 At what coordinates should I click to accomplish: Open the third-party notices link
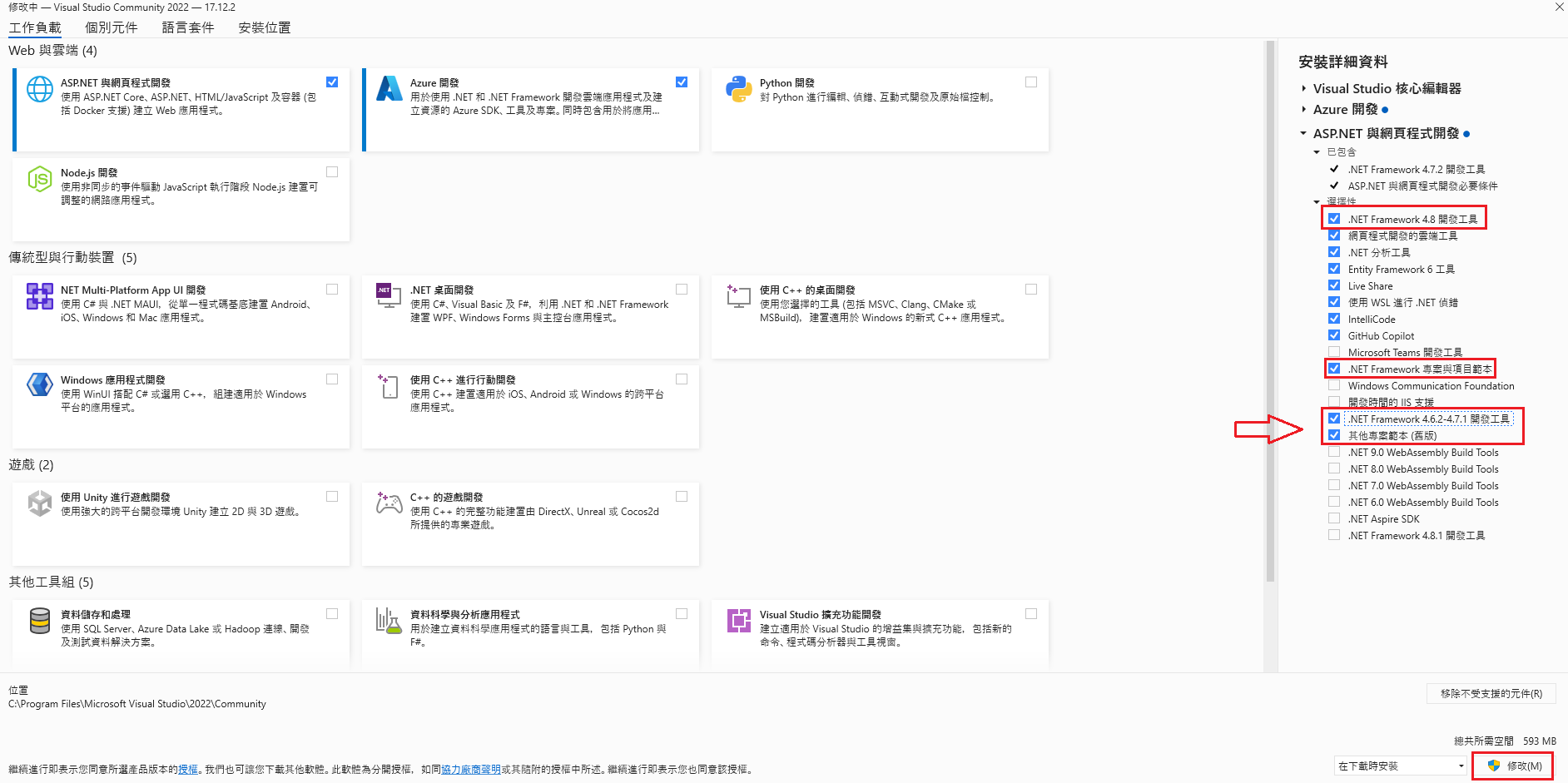[x=471, y=770]
